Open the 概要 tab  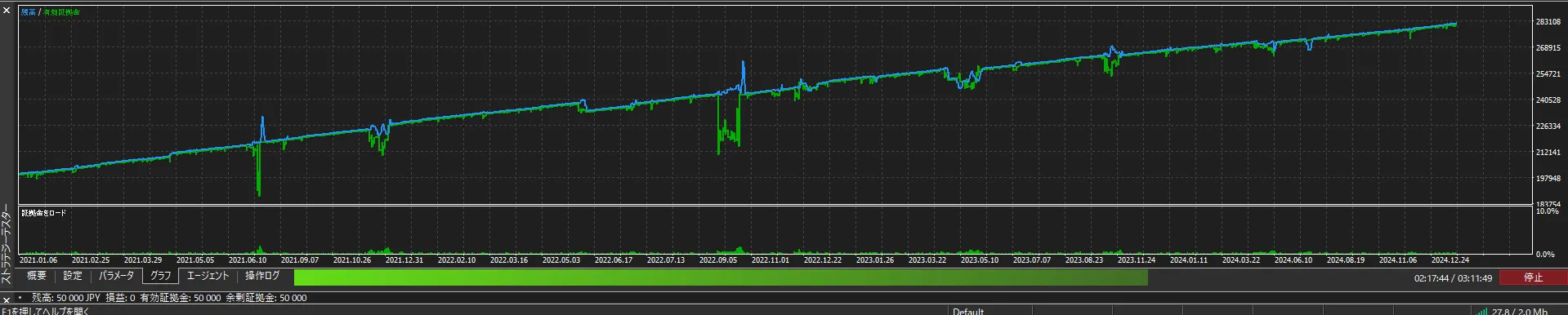(x=37, y=277)
